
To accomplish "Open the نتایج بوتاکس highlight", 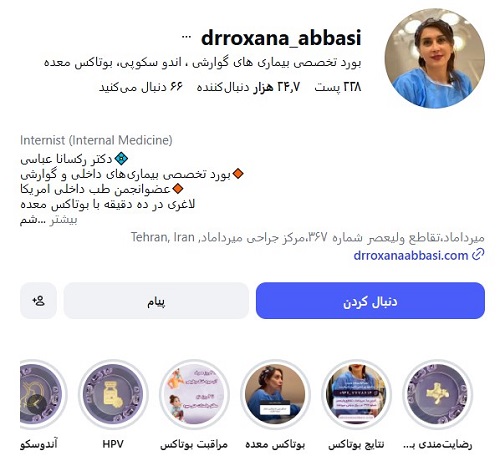I will click(356, 394).
